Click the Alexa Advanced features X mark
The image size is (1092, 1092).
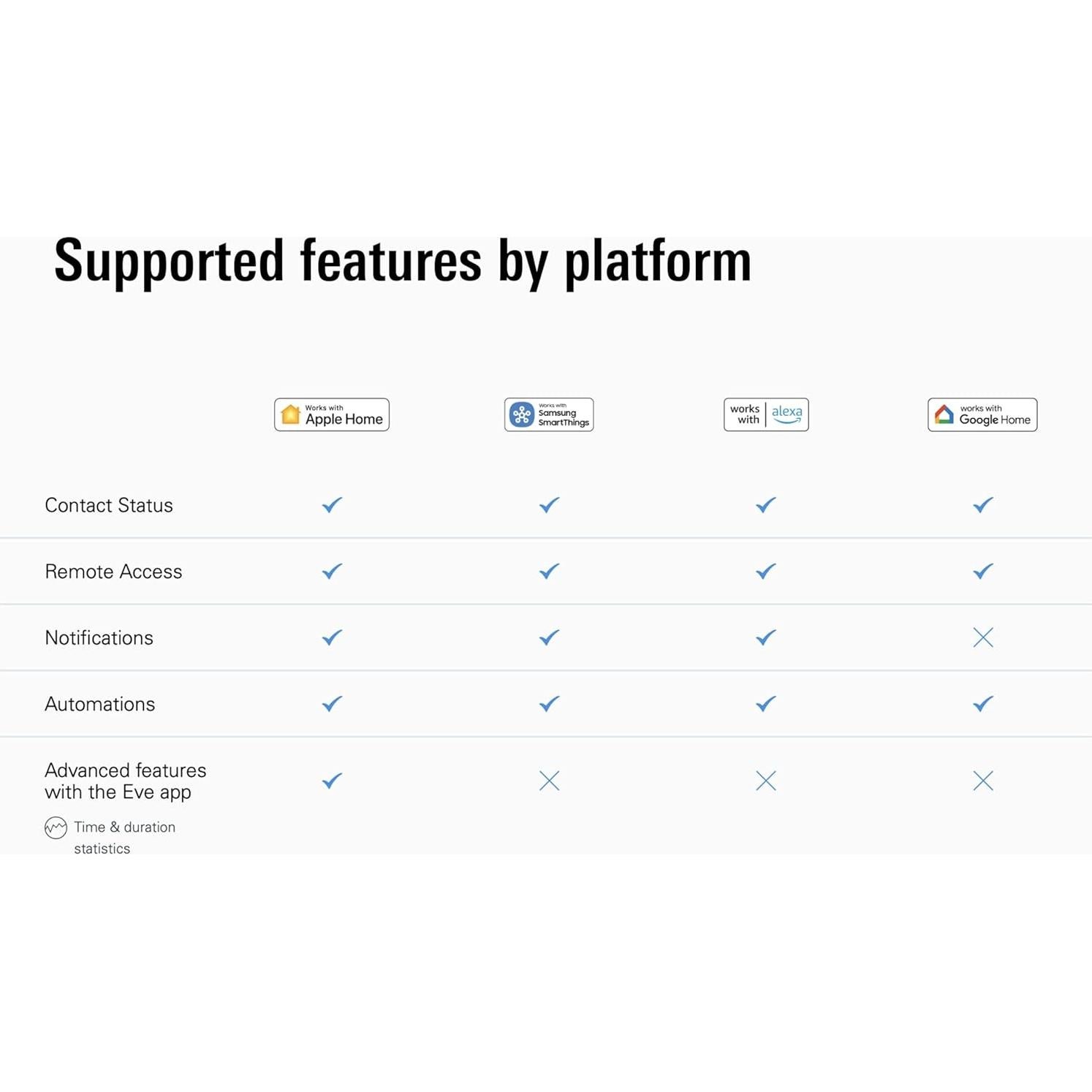[766, 781]
